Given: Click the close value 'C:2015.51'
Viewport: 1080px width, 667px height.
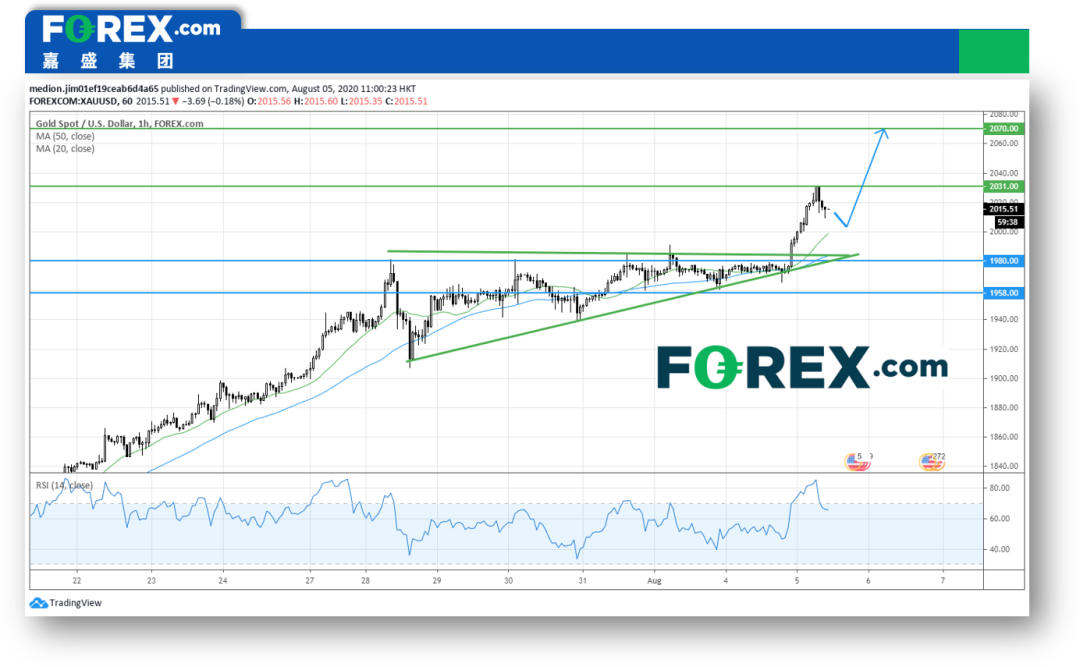Looking at the screenshot, I should [x=406, y=101].
